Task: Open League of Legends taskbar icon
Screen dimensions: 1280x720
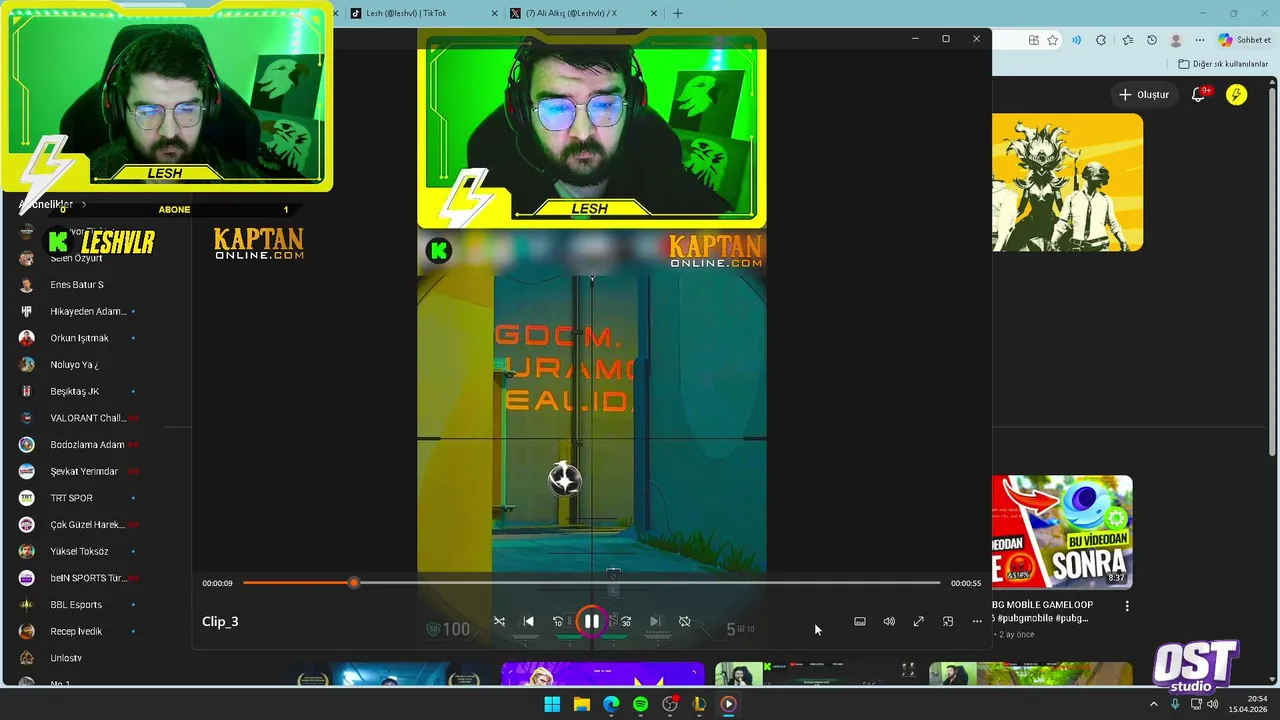Action: click(699, 704)
